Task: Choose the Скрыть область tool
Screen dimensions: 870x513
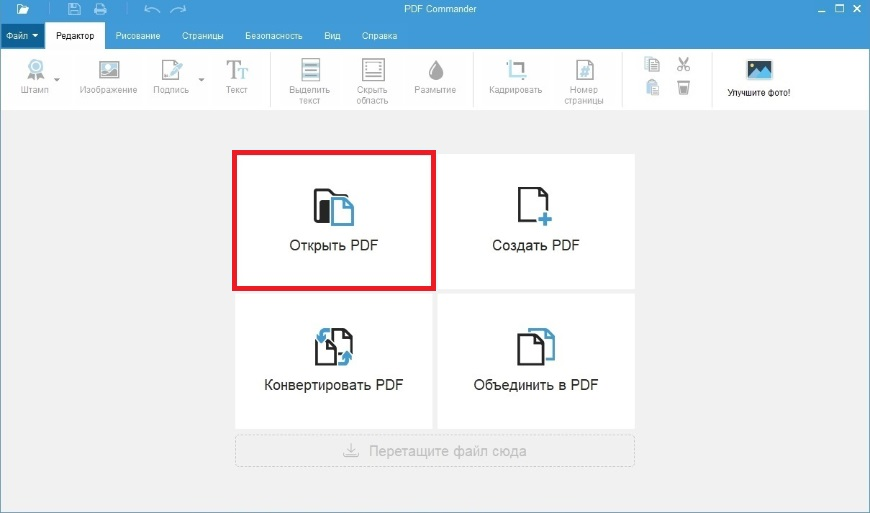Action: point(372,82)
